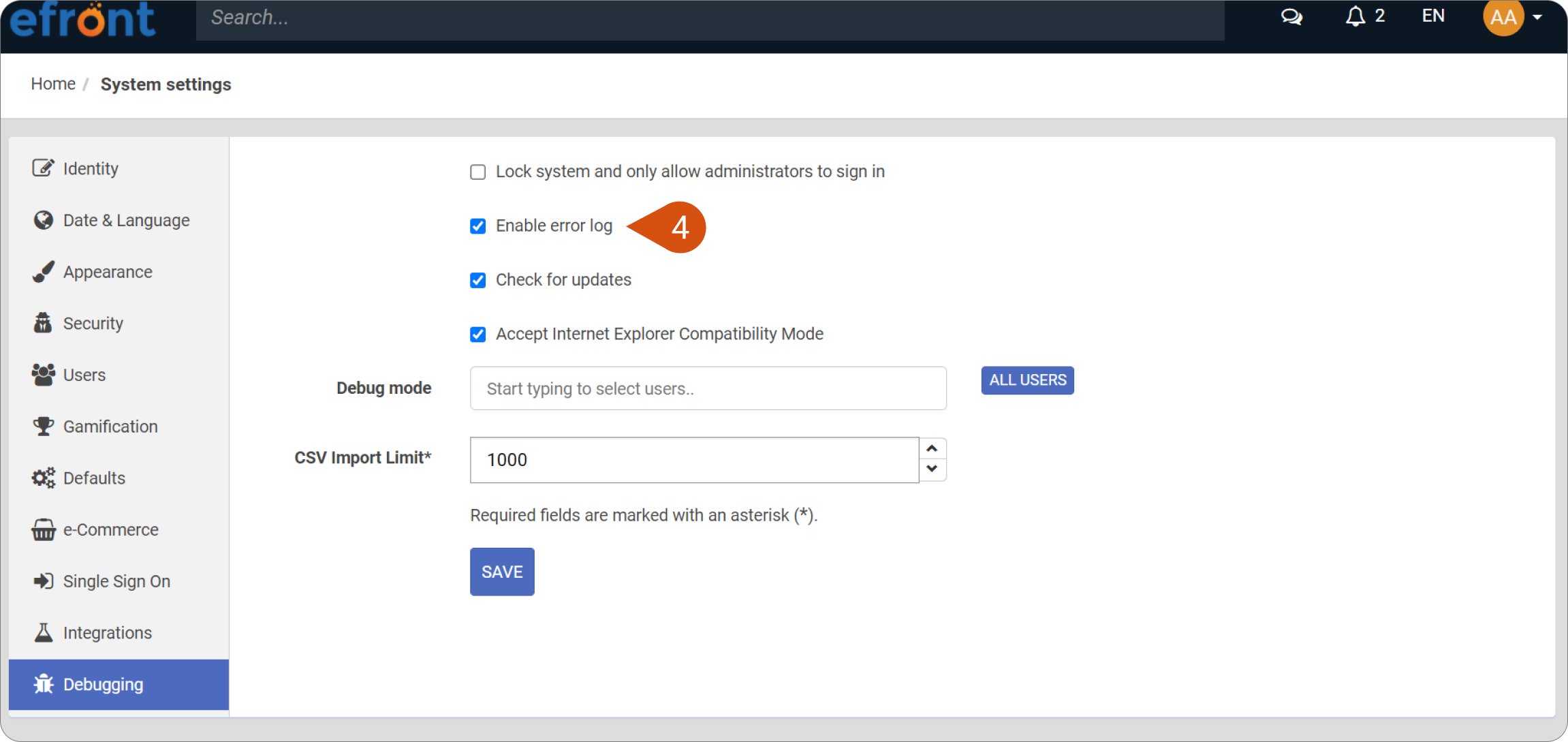
Task: Click the SAVE button
Action: pos(502,572)
